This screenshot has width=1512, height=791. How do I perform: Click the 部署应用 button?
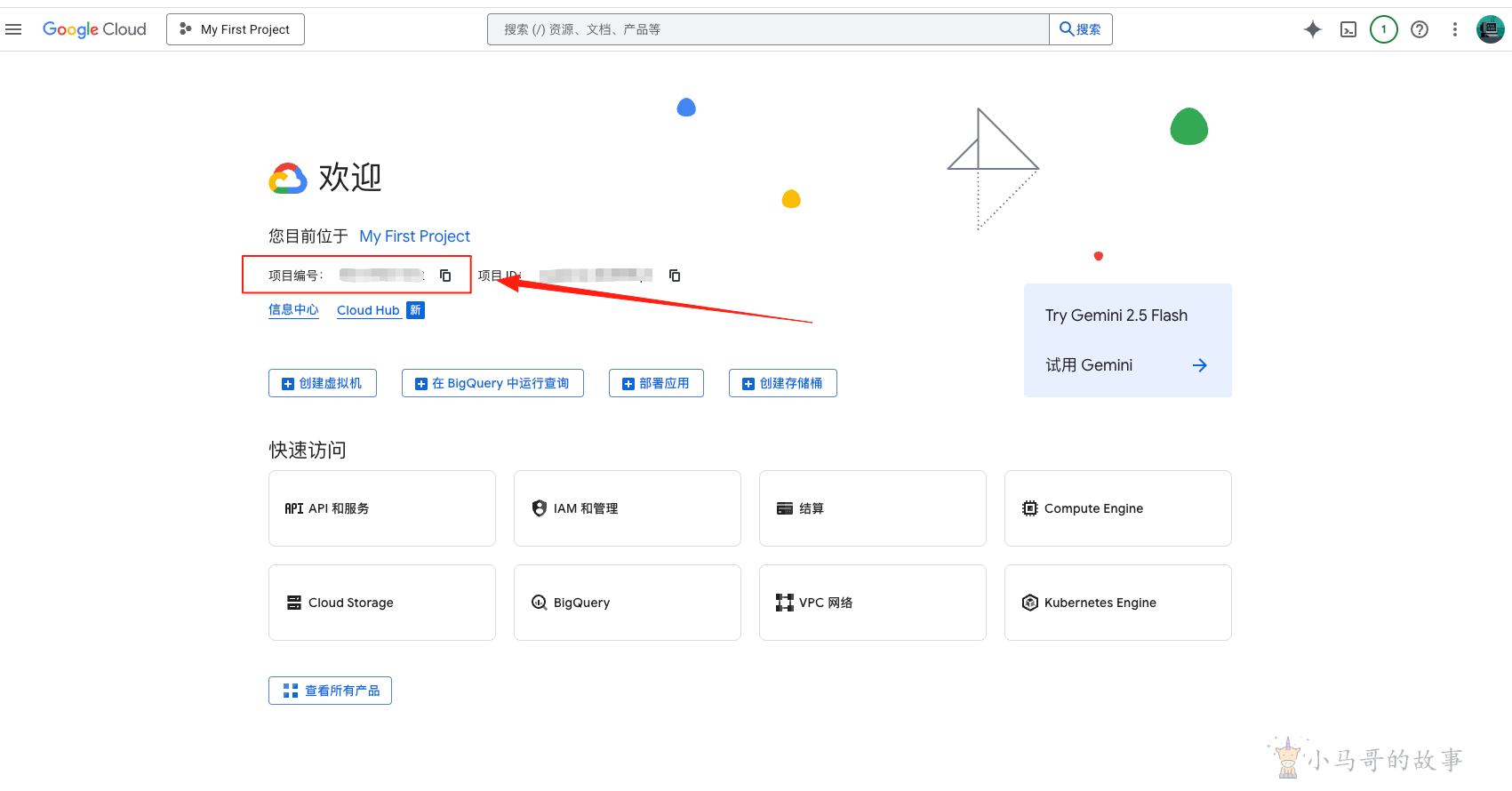[656, 383]
